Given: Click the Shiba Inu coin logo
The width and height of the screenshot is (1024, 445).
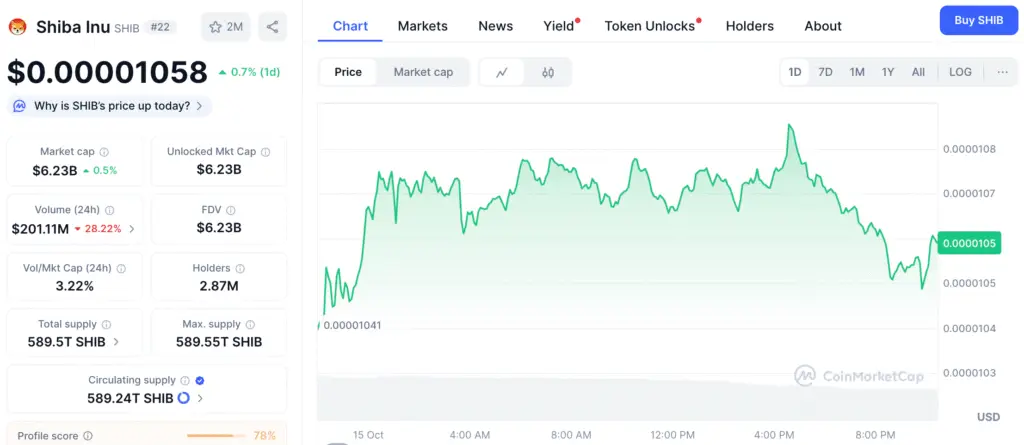Looking at the screenshot, I should [17, 27].
